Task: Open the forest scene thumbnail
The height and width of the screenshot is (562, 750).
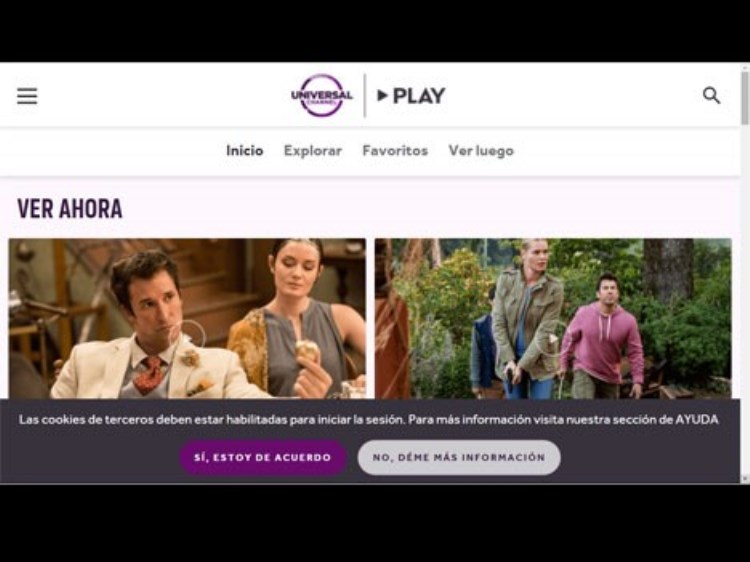Action: [x=553, y=319]
